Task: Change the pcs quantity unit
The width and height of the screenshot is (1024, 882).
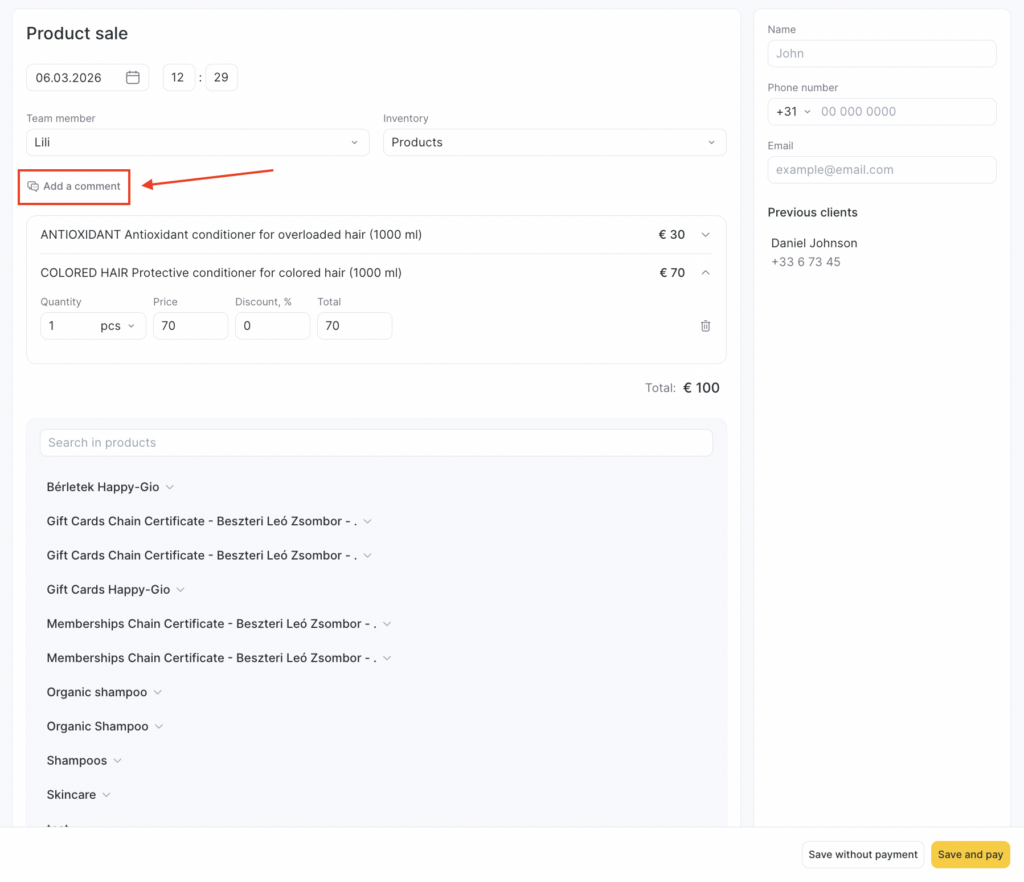Action: tap(117, 326)
